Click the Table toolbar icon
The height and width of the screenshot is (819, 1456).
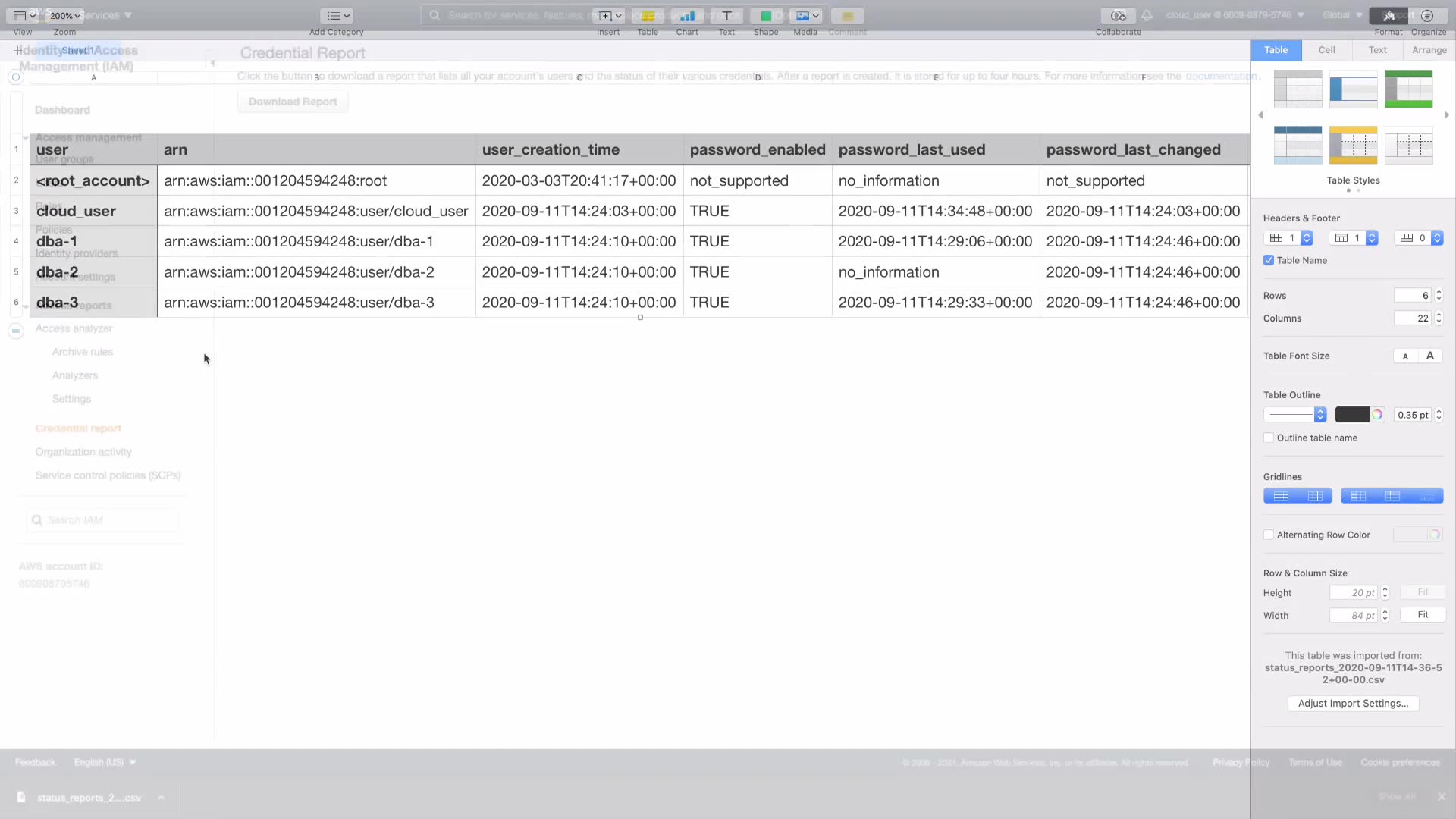coord(648,16)
